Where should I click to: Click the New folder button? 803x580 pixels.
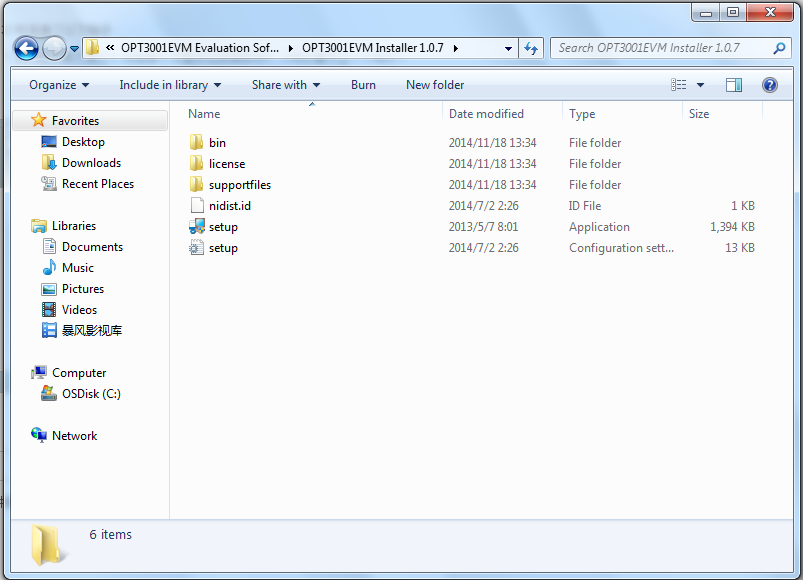point(435,85)
